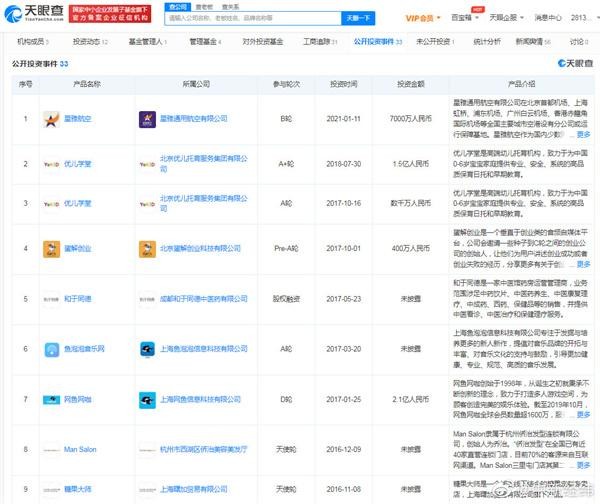Open 成都和于同德中医药有限公司 company link
Viewport: 600px width, 504px height.
pyautogui.click(x=204, y=299)
